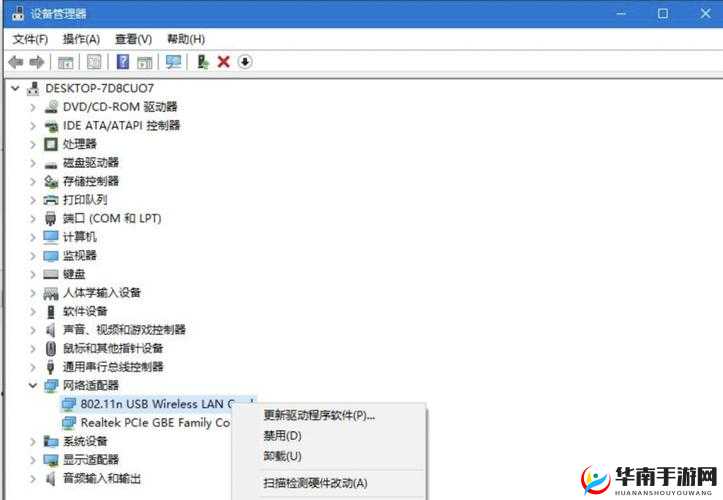Expand the DVD/CD-ROM 驱动器 node

coord(33,107)
